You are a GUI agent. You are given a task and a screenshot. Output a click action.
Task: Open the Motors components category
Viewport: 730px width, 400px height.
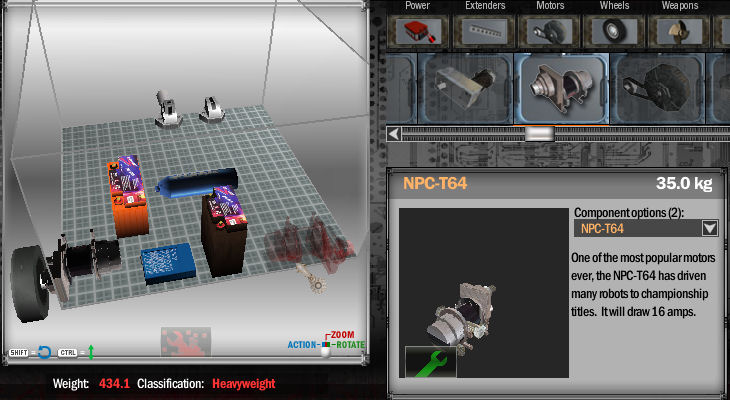[x=549, y=31]
